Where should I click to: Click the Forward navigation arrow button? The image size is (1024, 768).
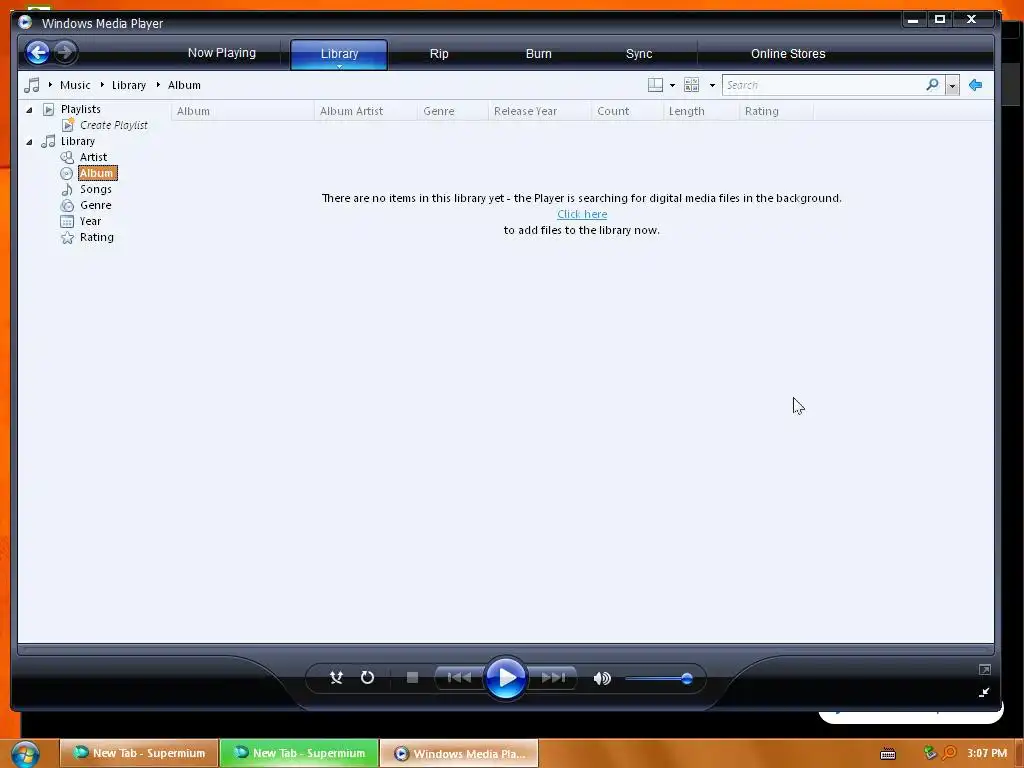(65, 52)
